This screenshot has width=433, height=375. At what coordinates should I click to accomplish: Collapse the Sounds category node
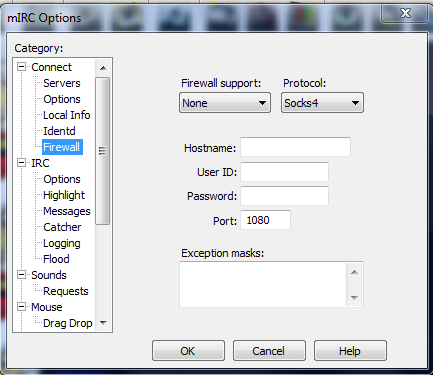coord(21,275)
